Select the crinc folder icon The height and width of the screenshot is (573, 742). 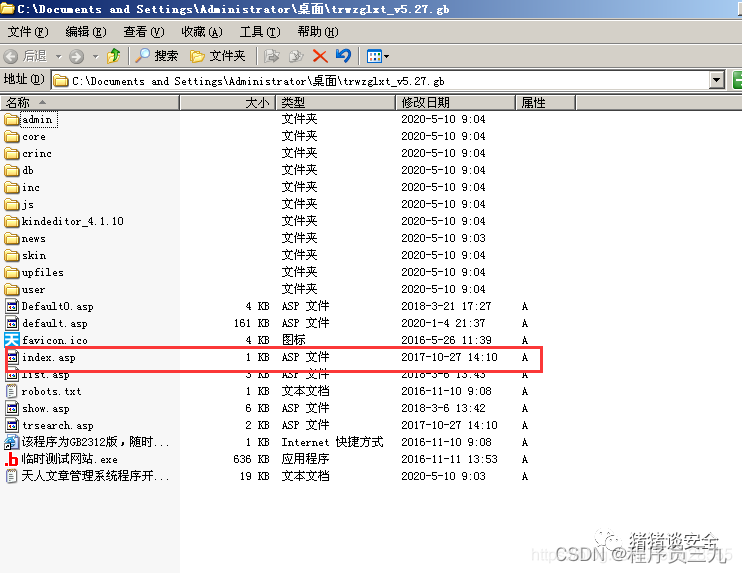point(12,153)
